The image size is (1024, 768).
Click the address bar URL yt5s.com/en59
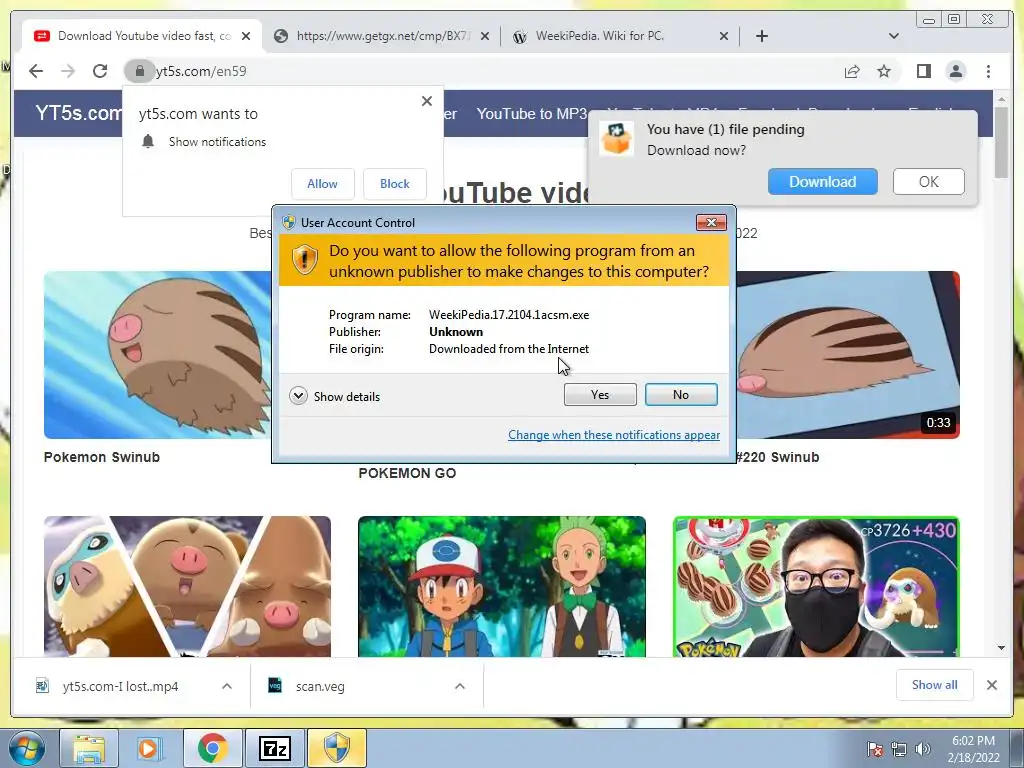pos(201,71)
